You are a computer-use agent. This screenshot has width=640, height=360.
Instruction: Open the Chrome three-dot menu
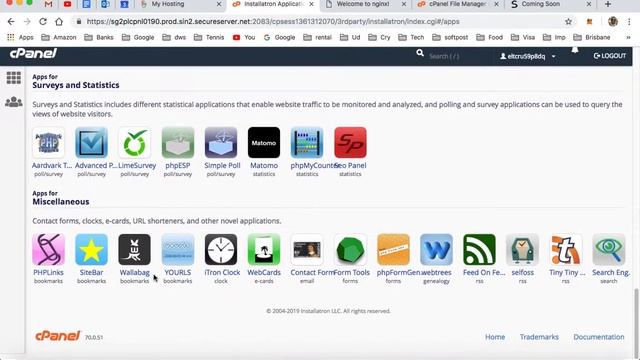(x=629, y=22)
